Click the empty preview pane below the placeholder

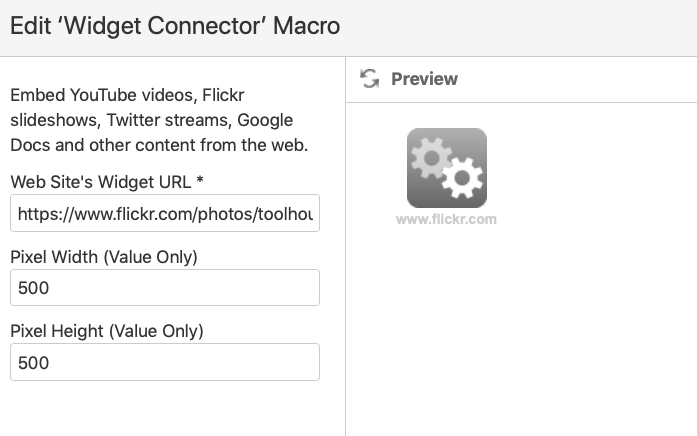[x=521, y=331]
